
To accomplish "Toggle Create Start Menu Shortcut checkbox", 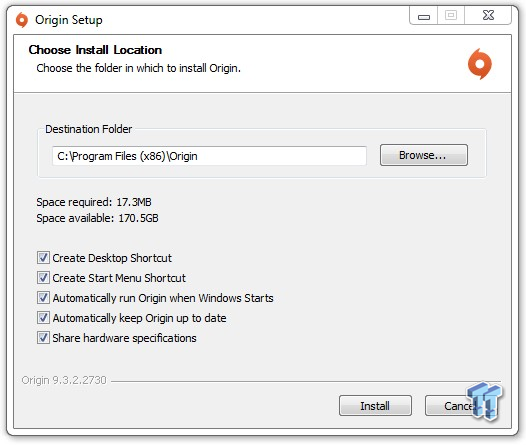I will (x=43, y=278).
